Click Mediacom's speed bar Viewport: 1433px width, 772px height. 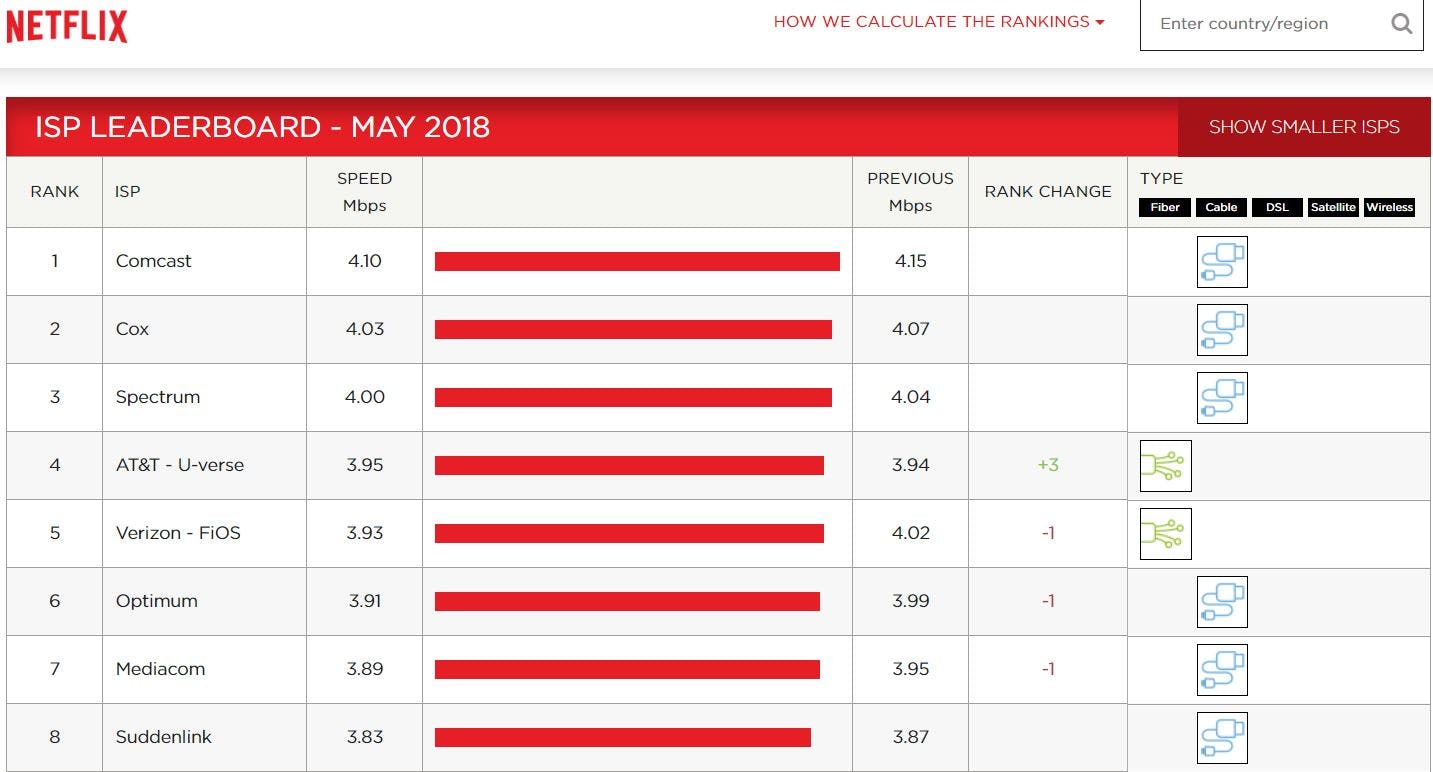627,669
